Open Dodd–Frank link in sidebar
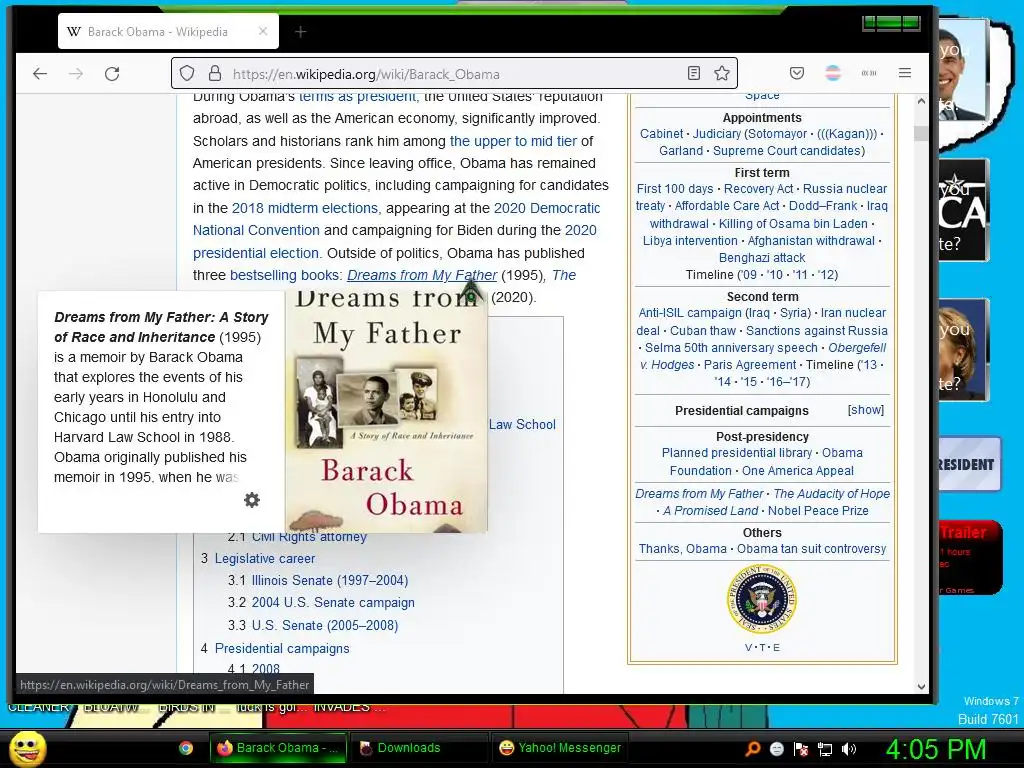Image resolution: width=1024 pixels, height=768 pixels. tap(822, 205)
